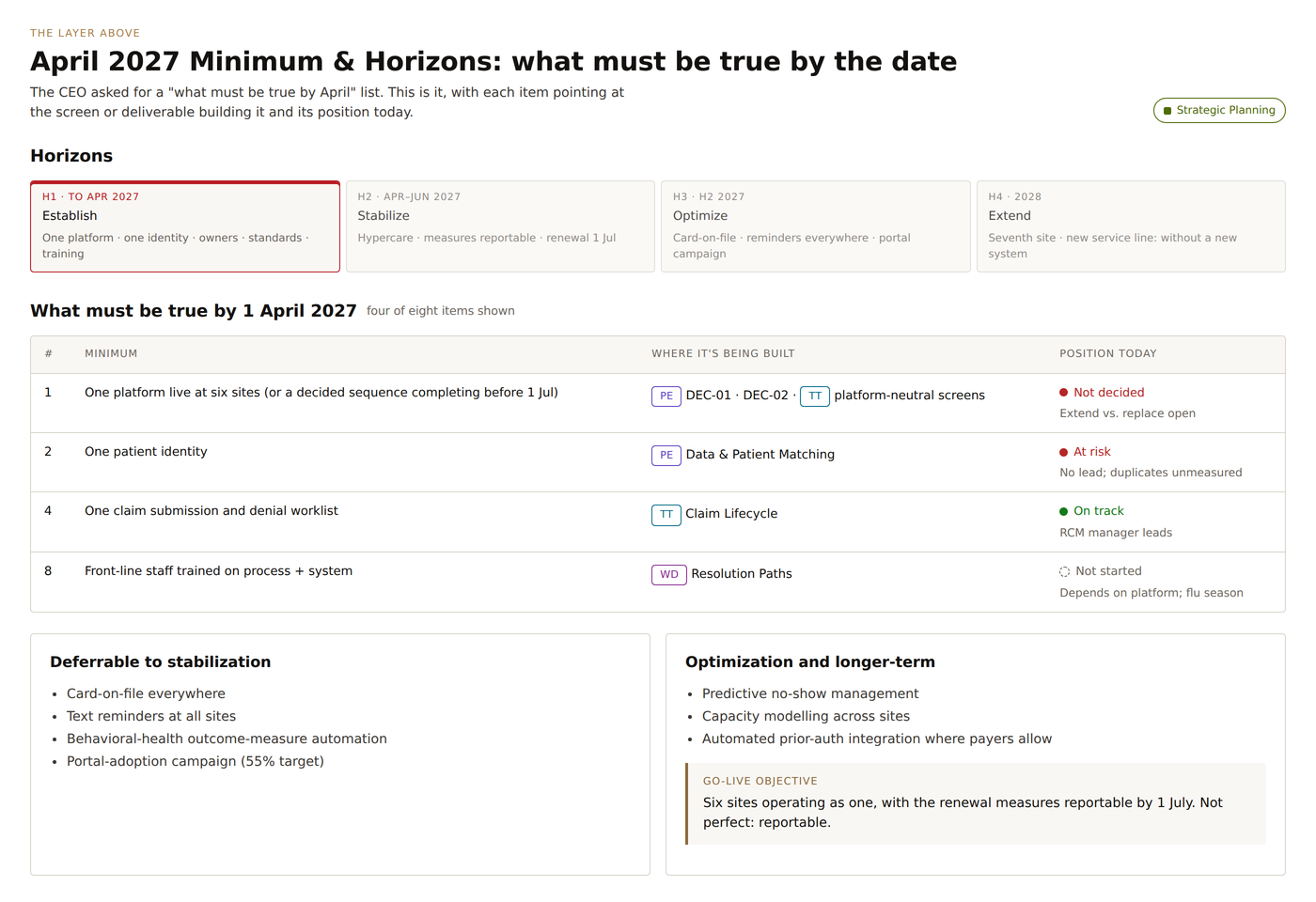Click the "No lead; duplicates unmeasured" note
Viewport: 1316px width, 902px height.
point(1151,473)
